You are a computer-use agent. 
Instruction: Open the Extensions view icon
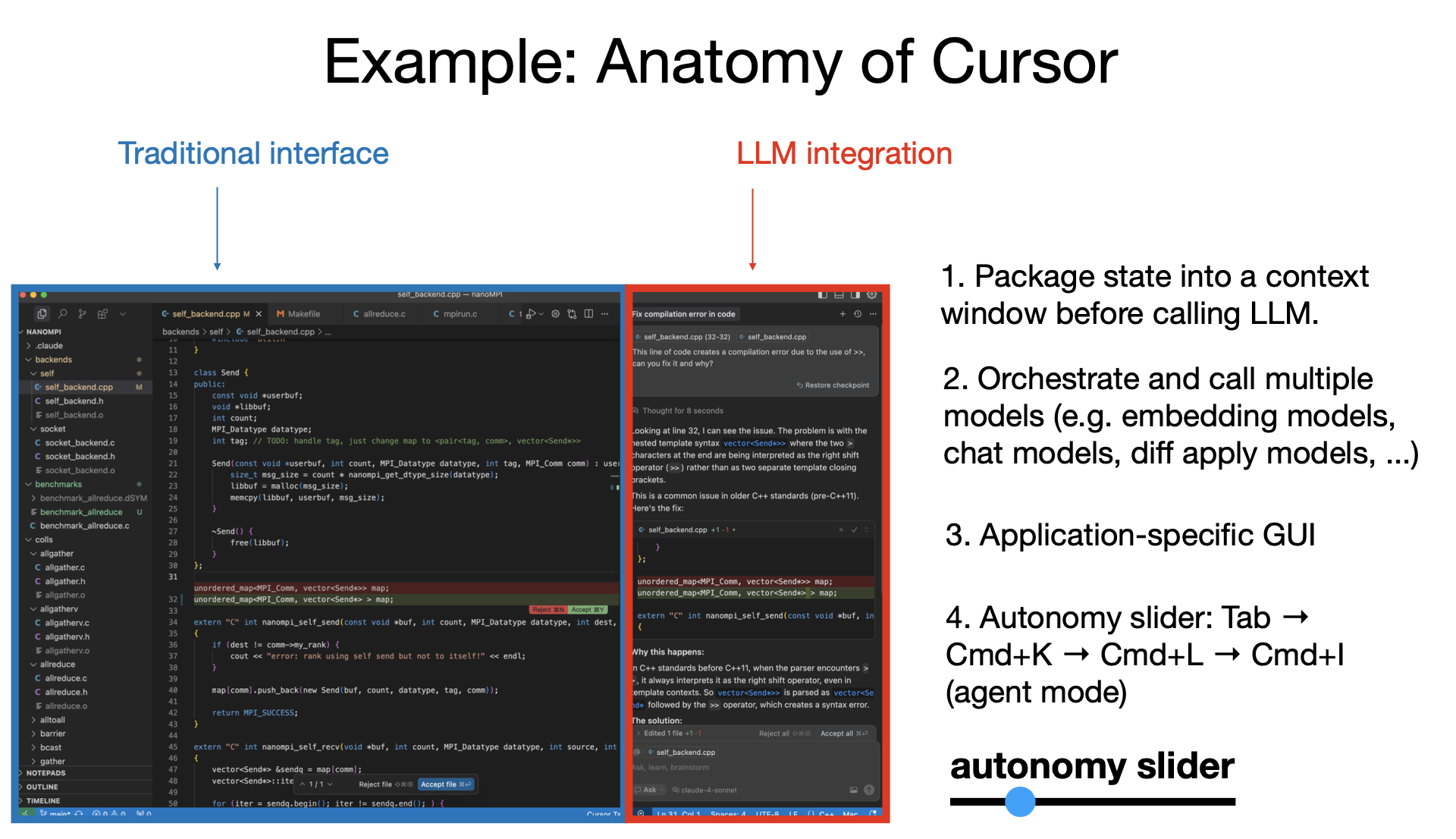(102, 313)
